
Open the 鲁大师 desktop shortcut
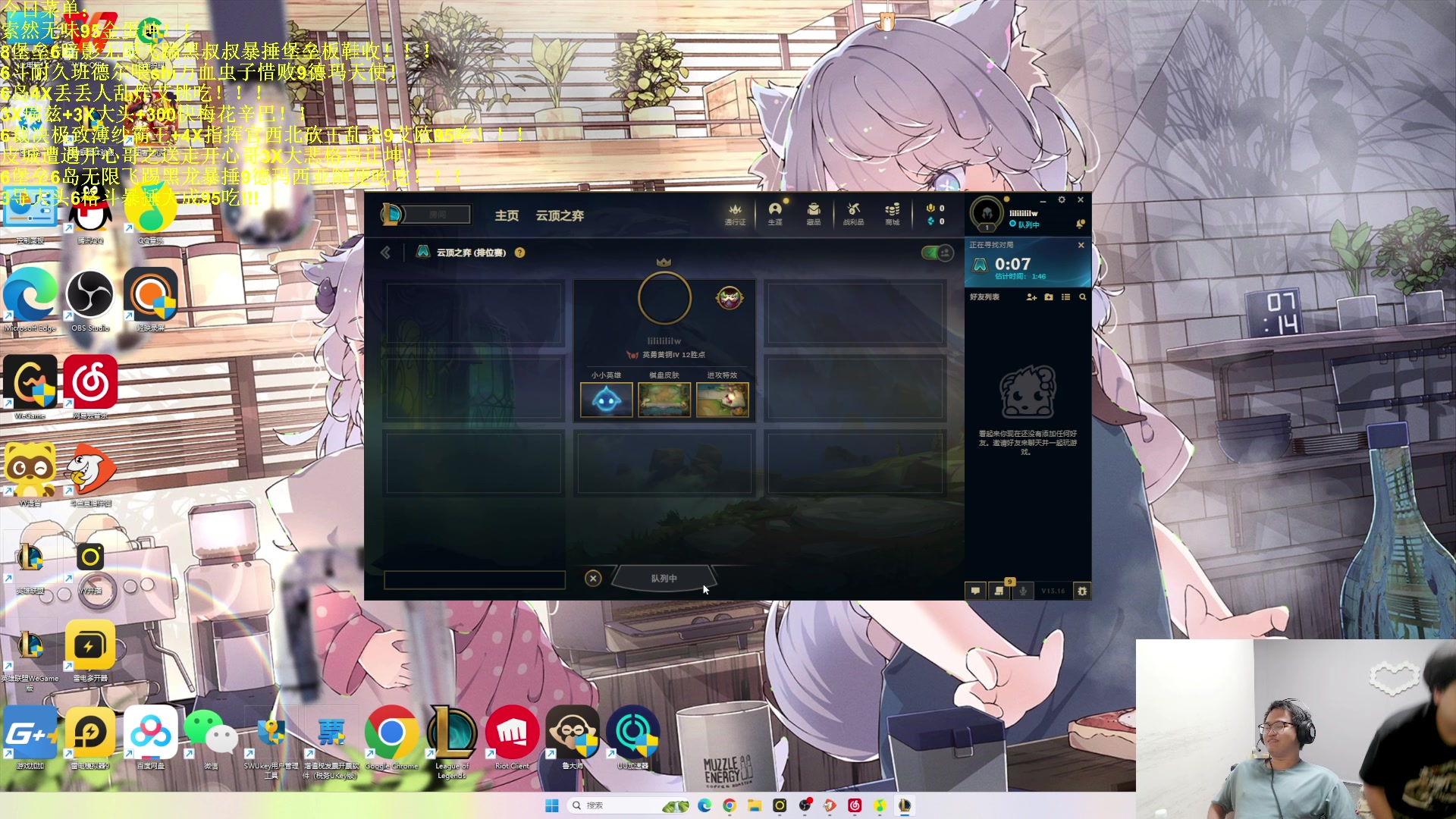pyautogui.click(x=573, y=739)
